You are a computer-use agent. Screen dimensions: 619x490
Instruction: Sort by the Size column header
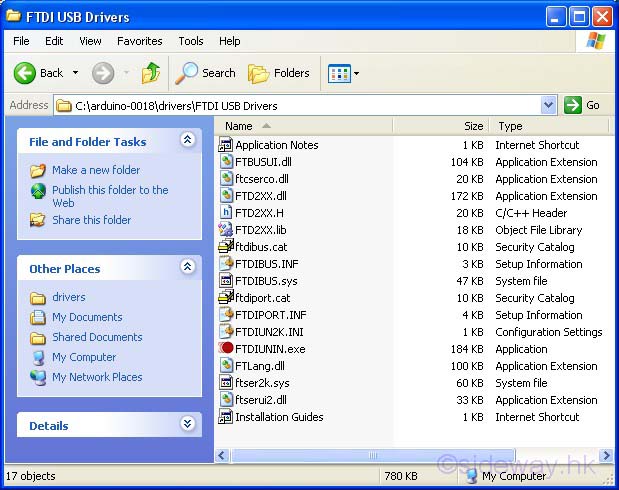[441, 126]
